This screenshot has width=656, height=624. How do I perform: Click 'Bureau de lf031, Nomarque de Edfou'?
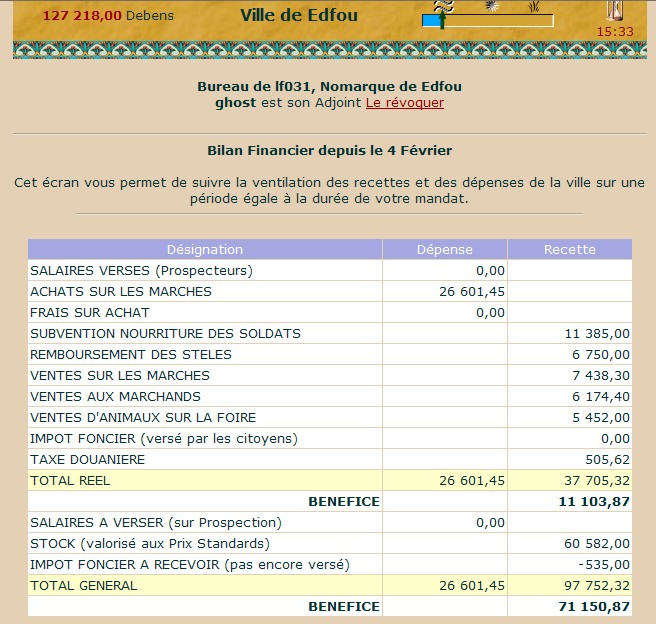click(330, 87)
